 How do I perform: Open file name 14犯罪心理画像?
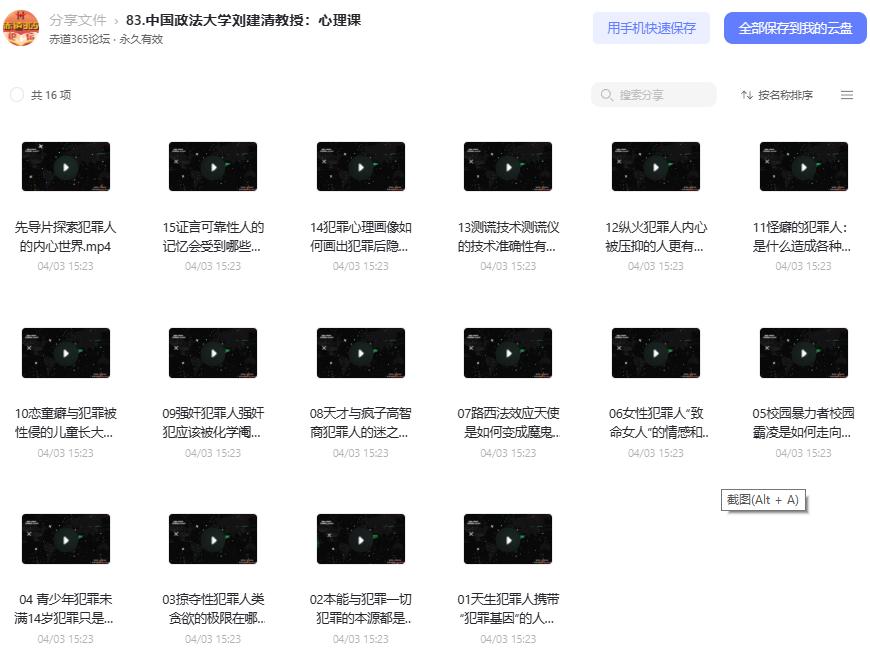tap(361, 236)
